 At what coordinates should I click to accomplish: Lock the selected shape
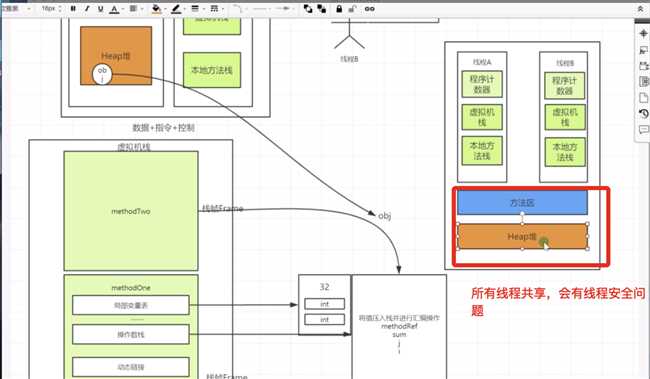[339, 9]
